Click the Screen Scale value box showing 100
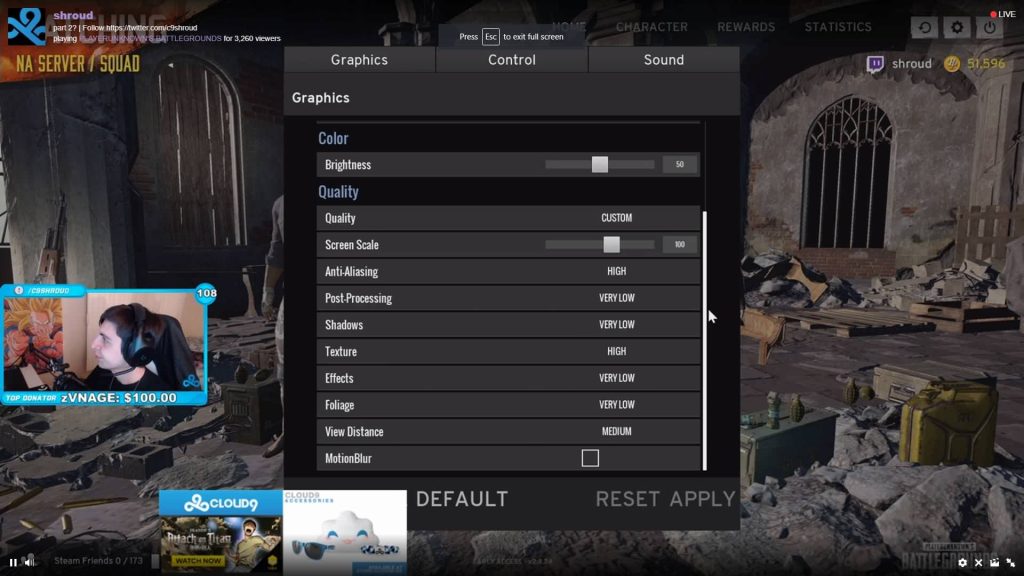This screenshot has height=576, width=1024. point(679,244)
